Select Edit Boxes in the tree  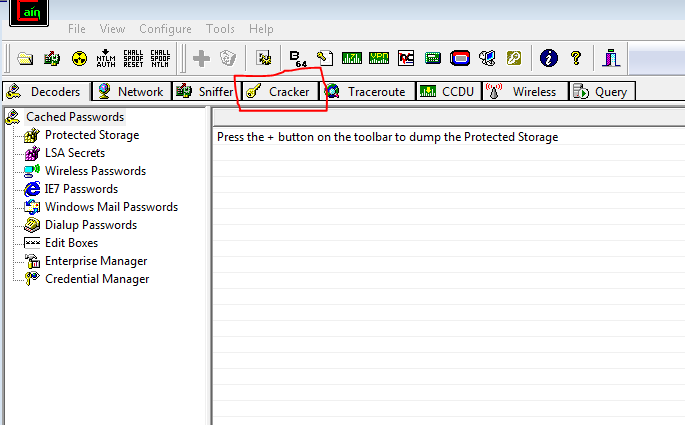pyautogui.click(x=71, y=243)
